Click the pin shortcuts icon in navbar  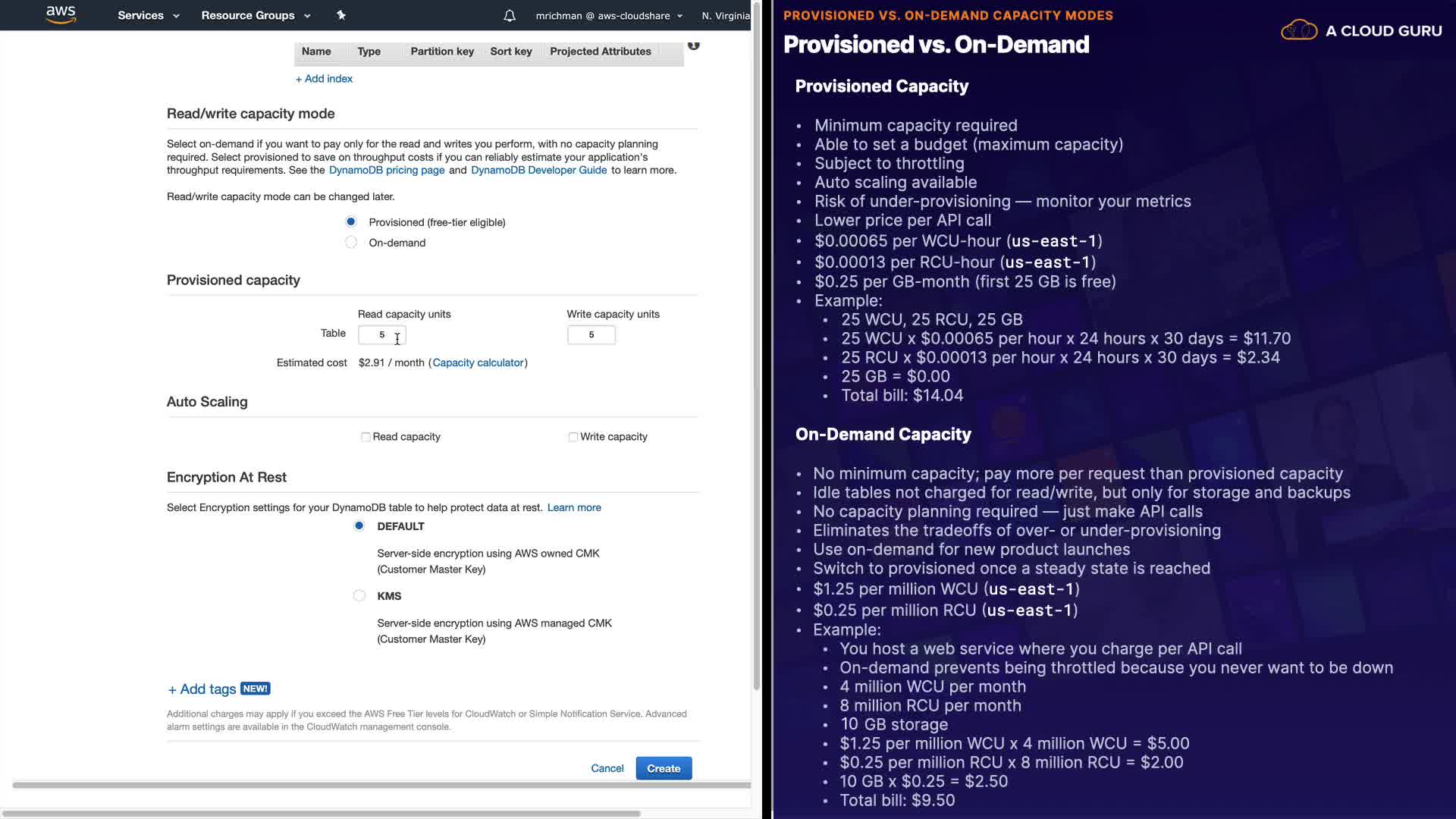point(341,15)
